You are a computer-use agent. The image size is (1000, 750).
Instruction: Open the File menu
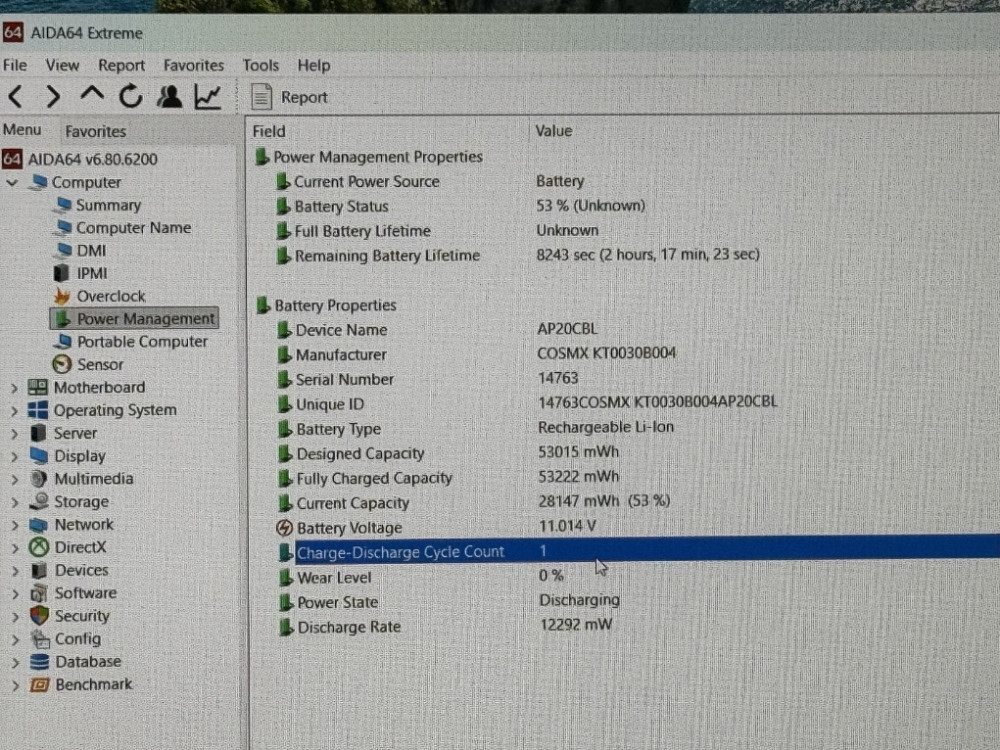tap(15, 65)
